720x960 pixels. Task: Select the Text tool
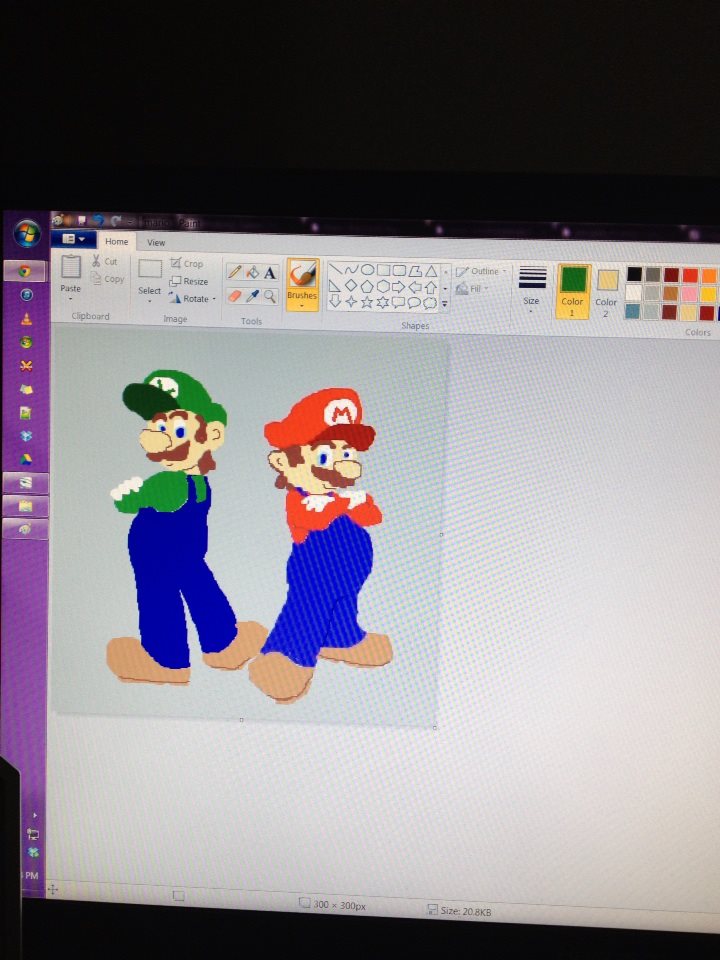tap(270, 273)
